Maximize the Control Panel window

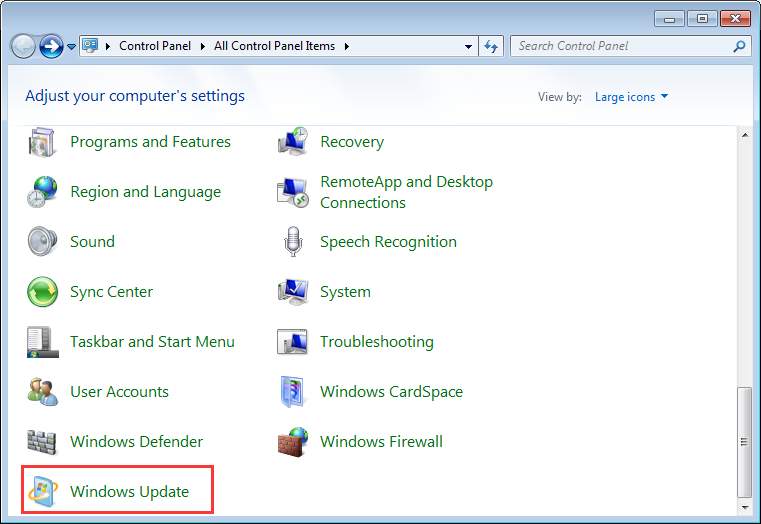coord(702,19)
